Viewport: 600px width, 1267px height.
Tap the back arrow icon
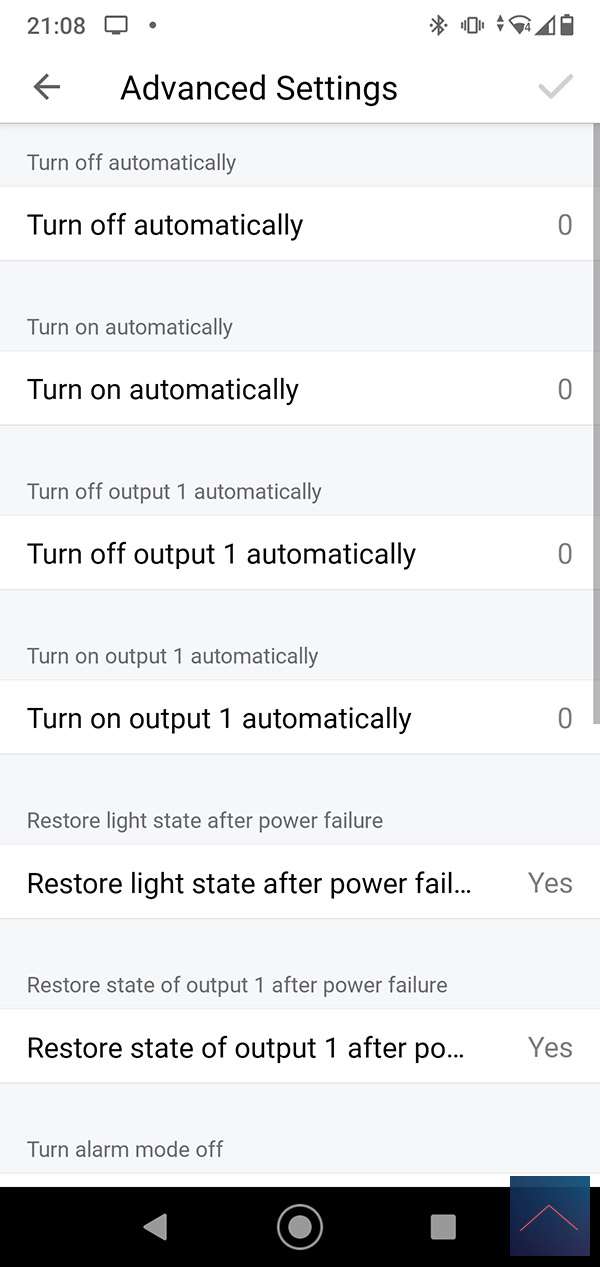coord(47,88)
